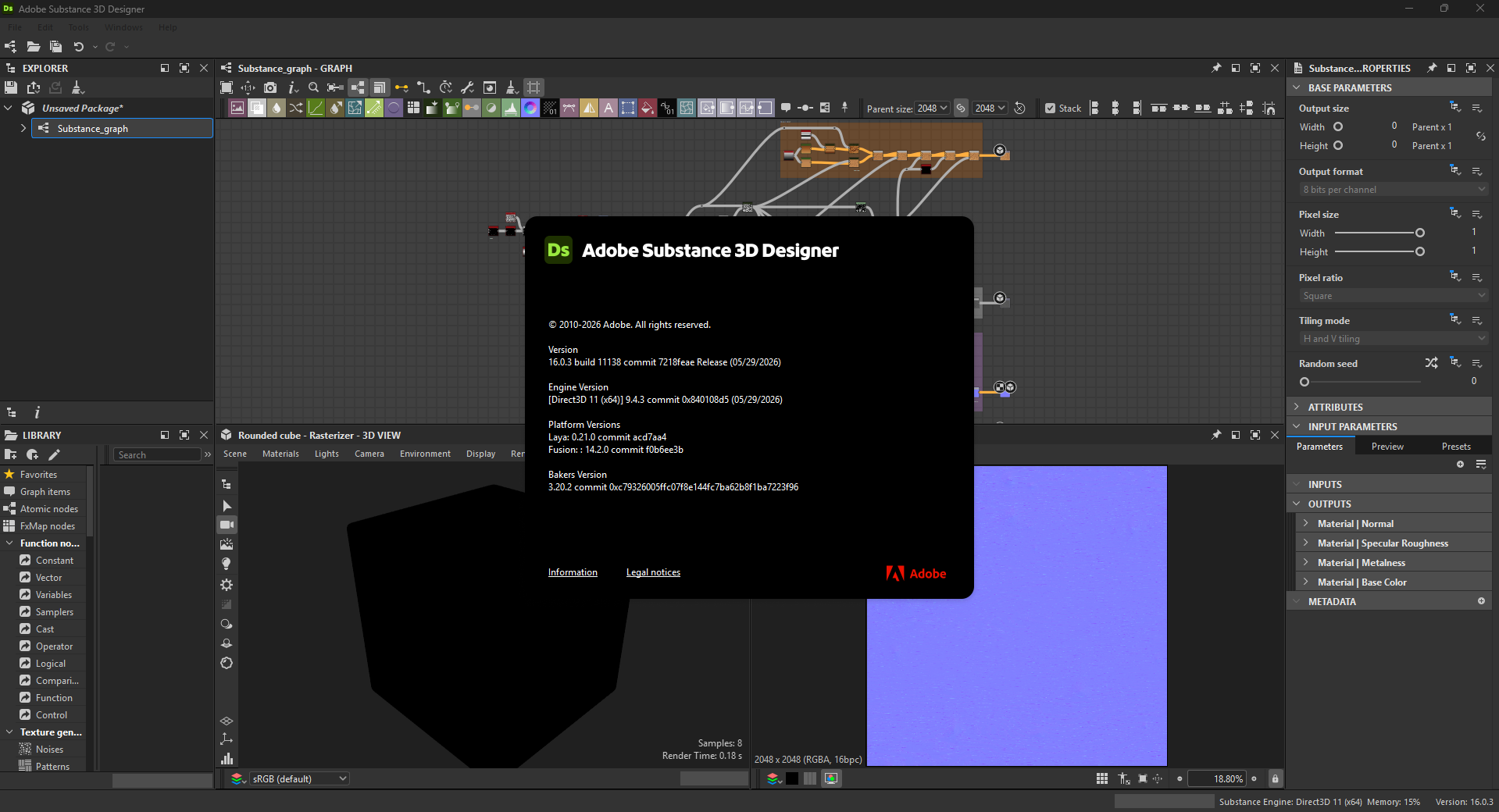The width and height of the screenshot is (1499, 812).
Task: Adjust the Pixel size Width slider
Action: [x=1379, y=233]
